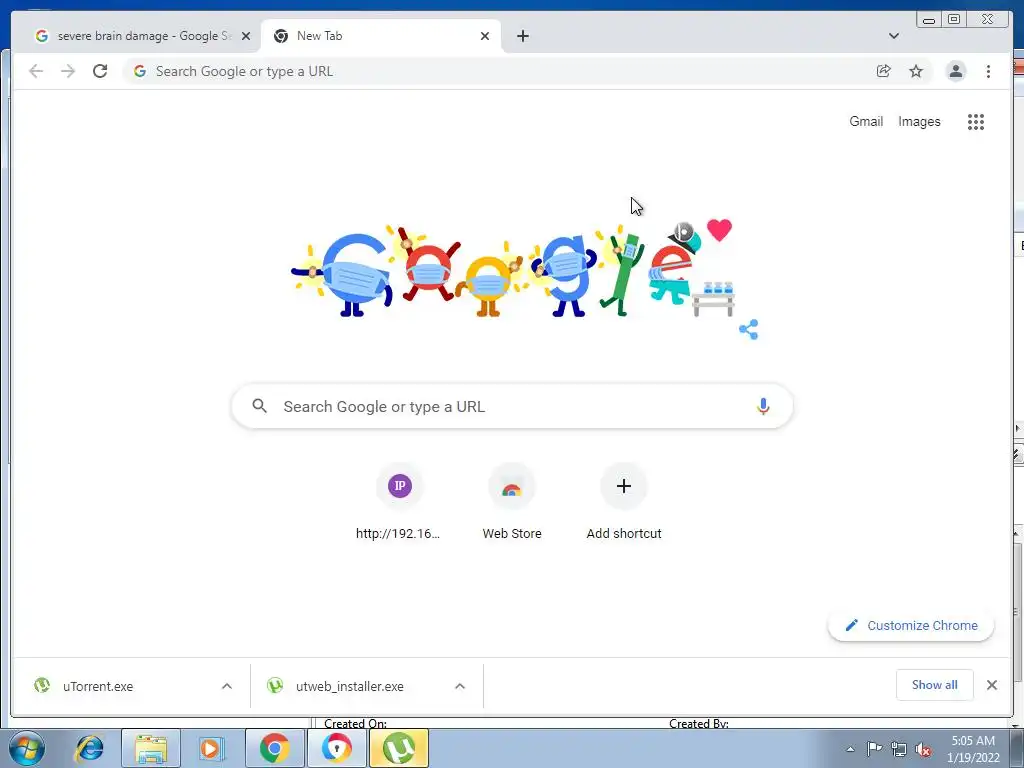Select the New Tab tab
1024x768 pixels.
[381, 36]
